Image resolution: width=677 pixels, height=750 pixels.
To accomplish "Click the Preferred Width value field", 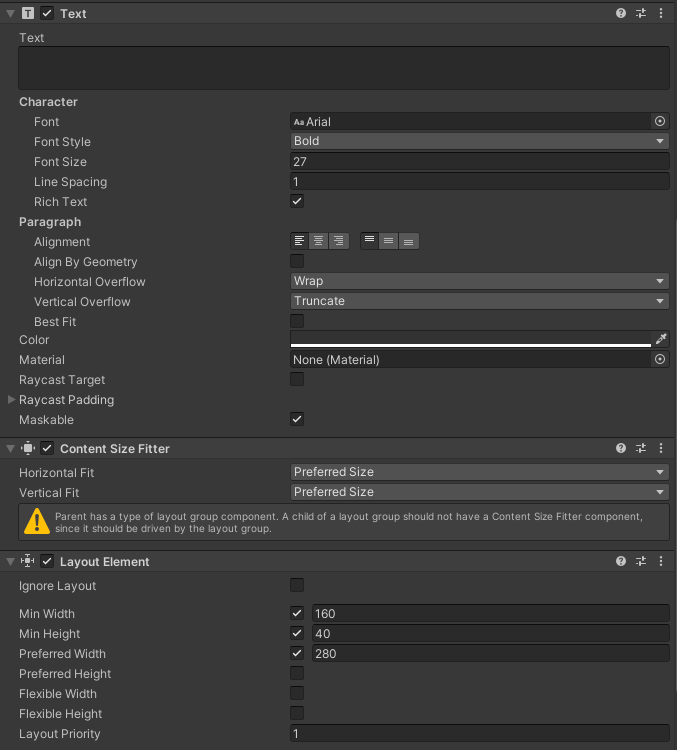I will point(490,653).
